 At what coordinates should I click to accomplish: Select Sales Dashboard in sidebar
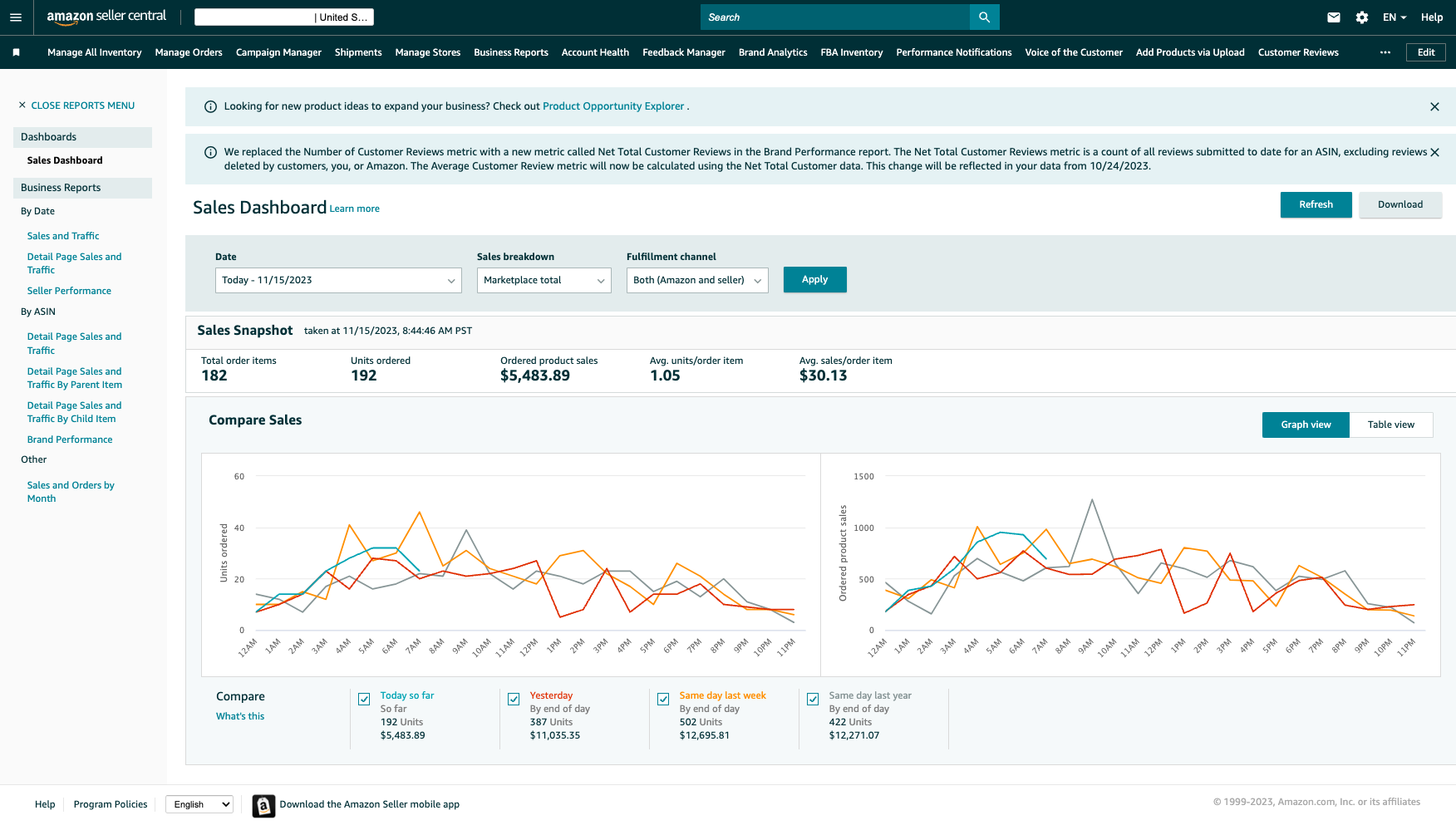(65, 160)
